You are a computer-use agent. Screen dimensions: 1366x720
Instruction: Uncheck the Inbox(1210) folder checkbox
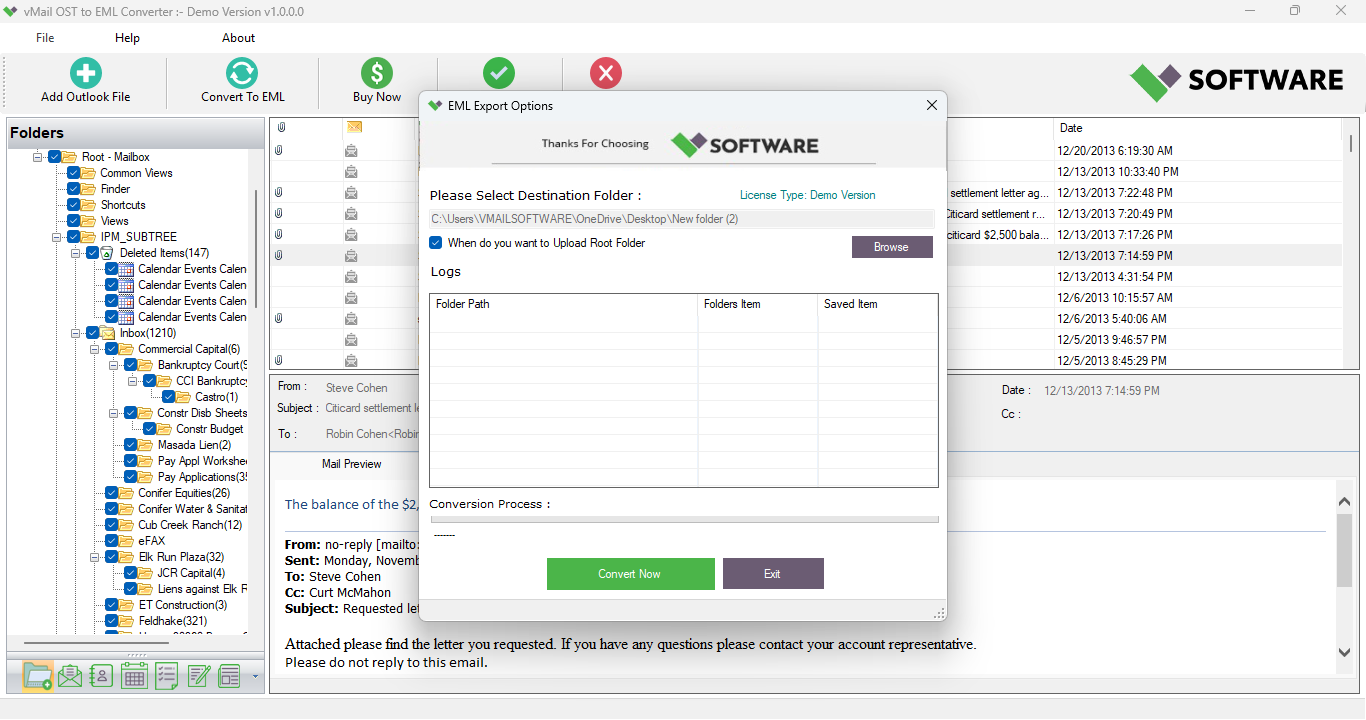pyautogui.click(x=92, y=332)
